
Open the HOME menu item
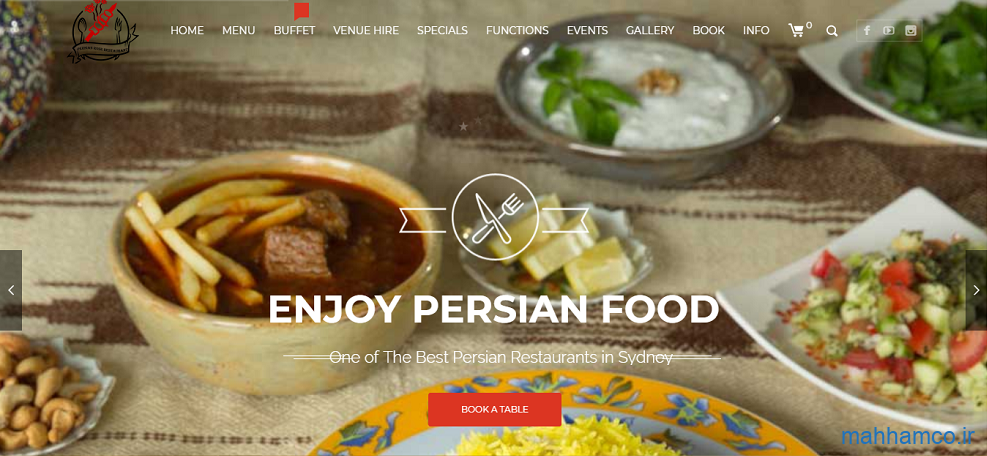tap(187, 30)
